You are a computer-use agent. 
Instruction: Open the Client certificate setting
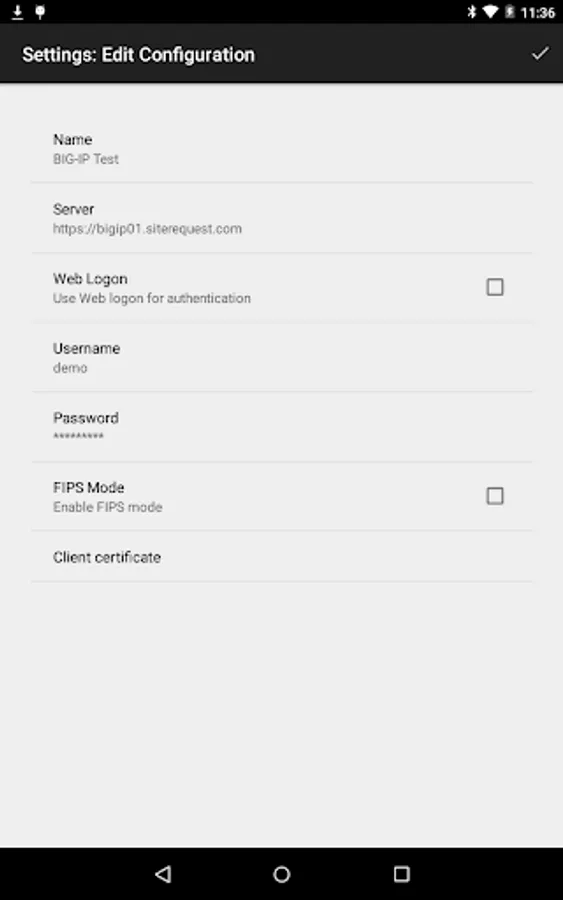pyautogui.click(x=282, y=557)
